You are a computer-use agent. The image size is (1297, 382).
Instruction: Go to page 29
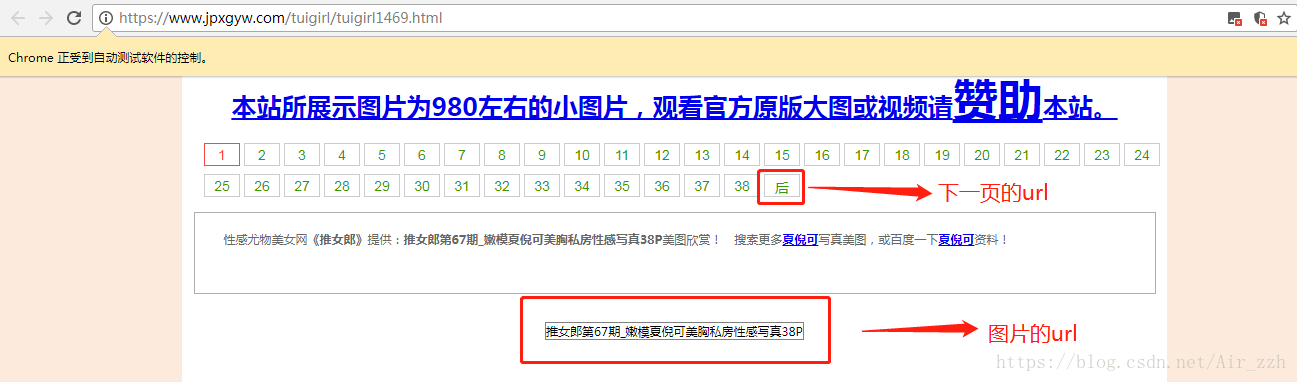tap(382, 186)
